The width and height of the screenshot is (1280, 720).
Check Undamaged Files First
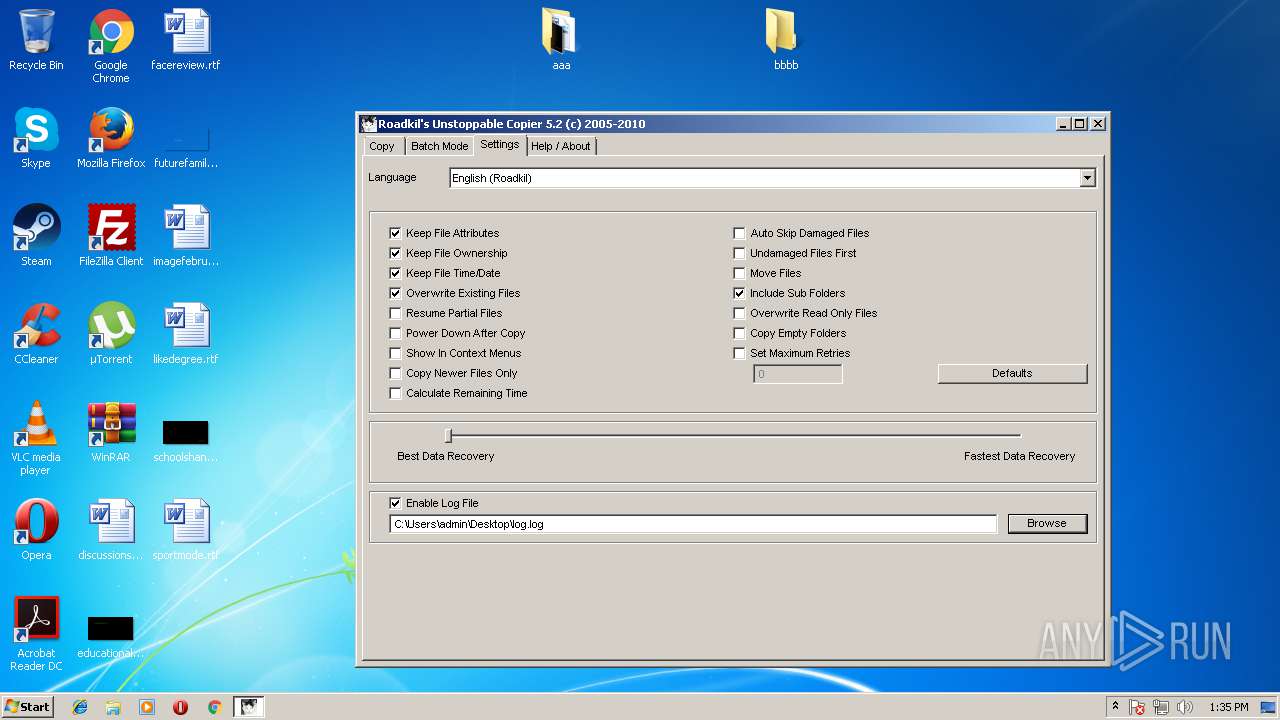739,253
